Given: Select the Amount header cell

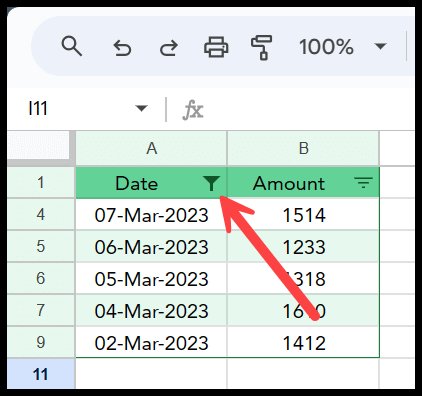Looking at the screenshot, I should point(303,183).
